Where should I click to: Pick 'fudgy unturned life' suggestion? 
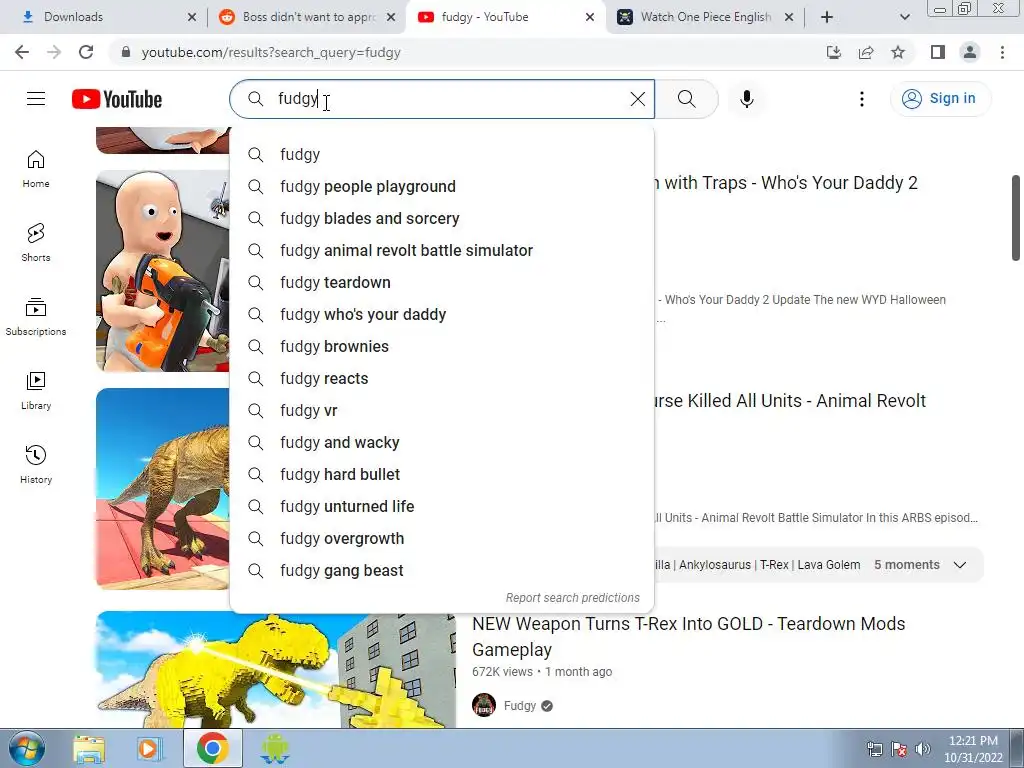coord(441,506)
